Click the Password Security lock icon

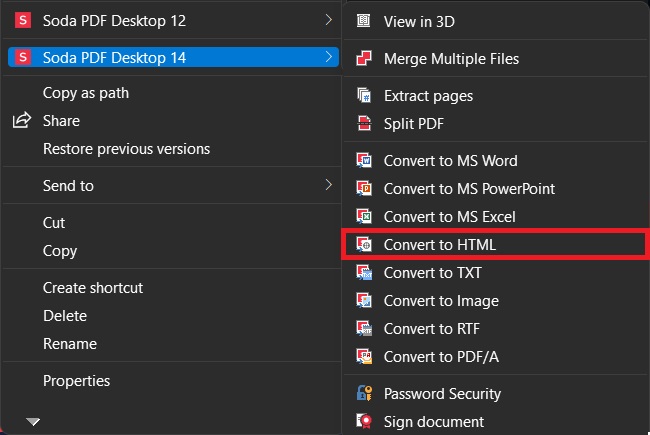pos(364,393)
